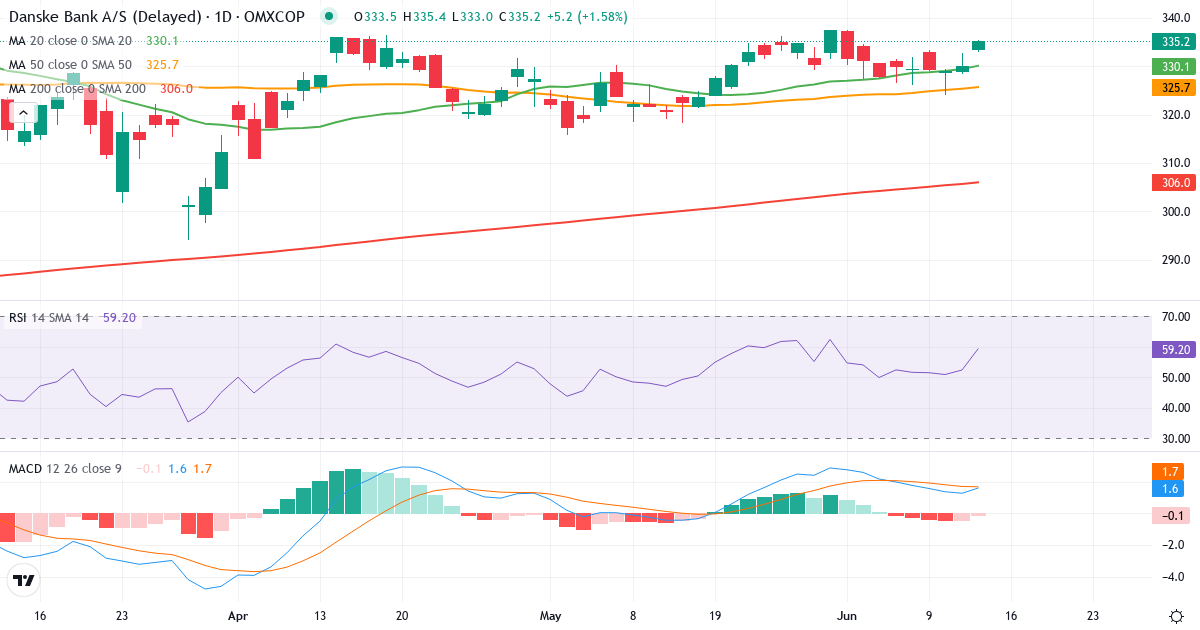Click the TradingView logo
Viewport: 1200px width, 630px height.
tap(23, 580)
